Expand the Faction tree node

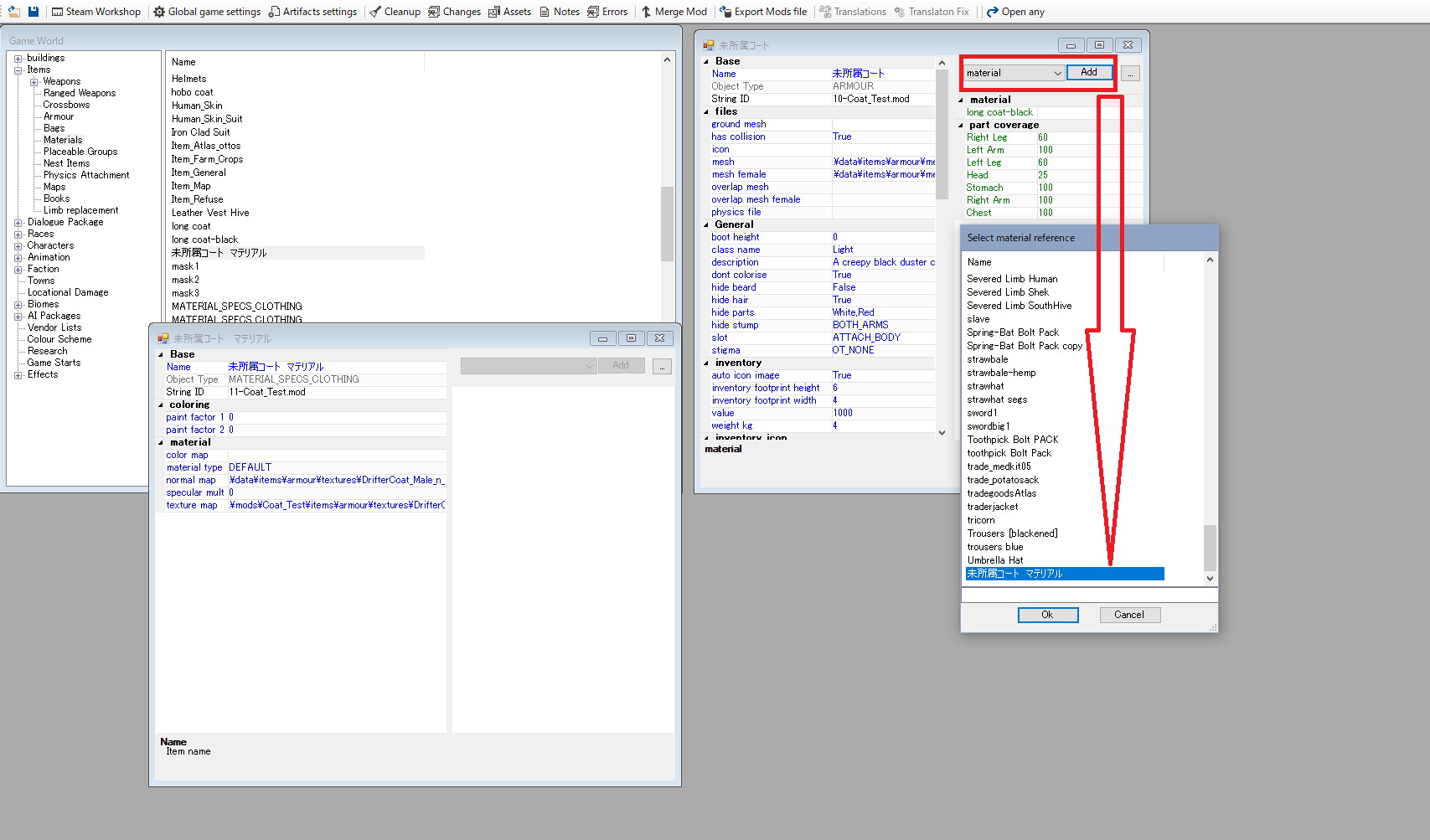click(18, 270)
